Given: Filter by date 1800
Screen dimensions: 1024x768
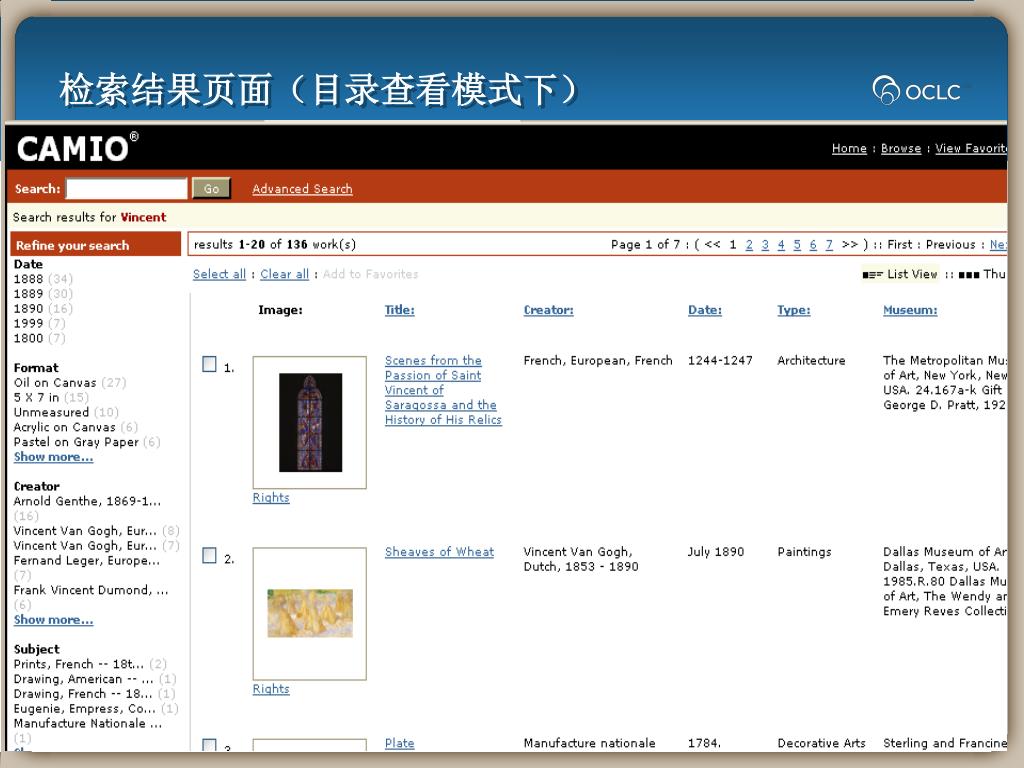Looking at the screenshot, I should 39,338.
